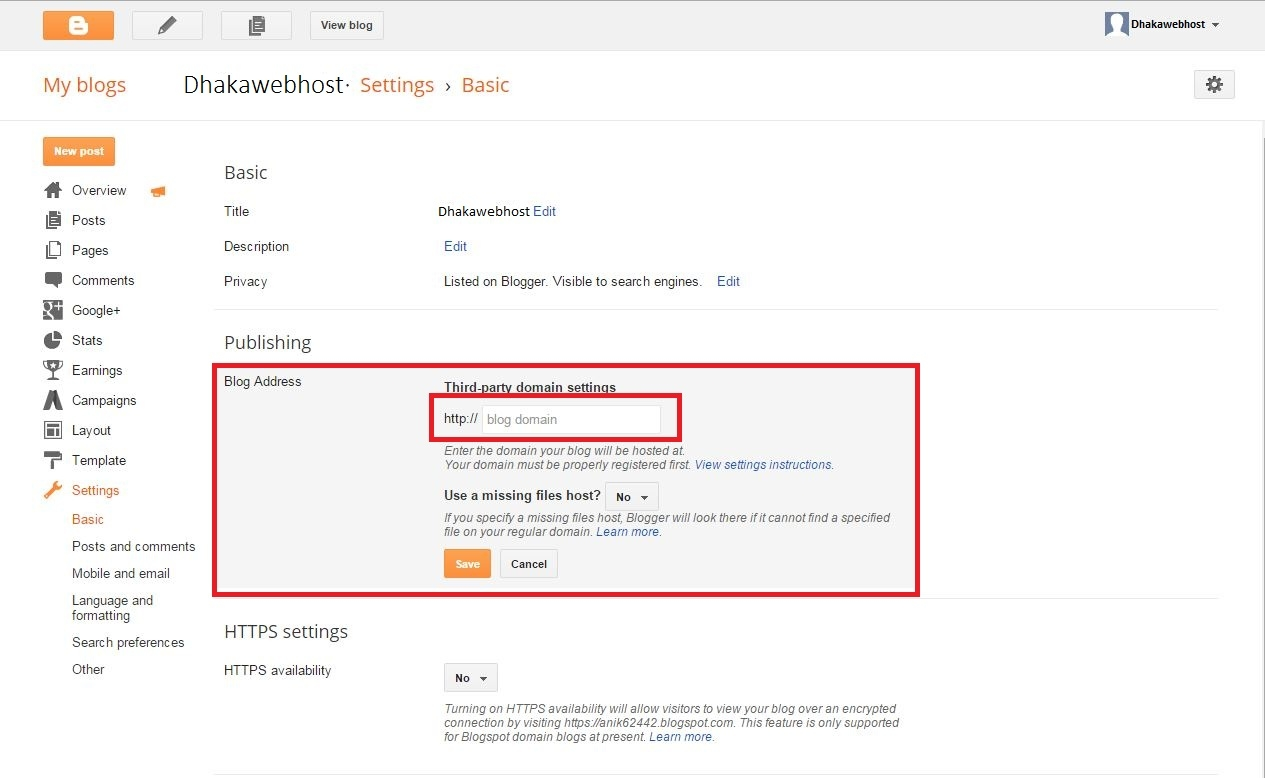The width and height of the screenshot is (1265, 778).
Task: Open the HTTPS availability dropdown
Action: pos(470,678)
